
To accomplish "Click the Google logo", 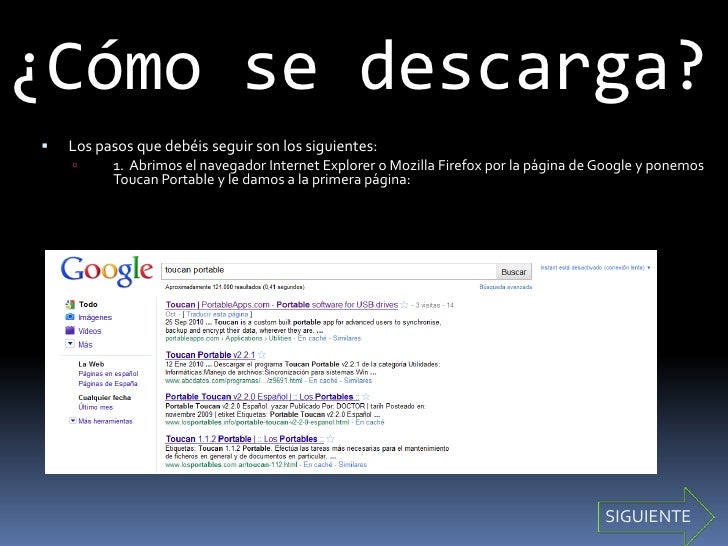I will point(107,271).
